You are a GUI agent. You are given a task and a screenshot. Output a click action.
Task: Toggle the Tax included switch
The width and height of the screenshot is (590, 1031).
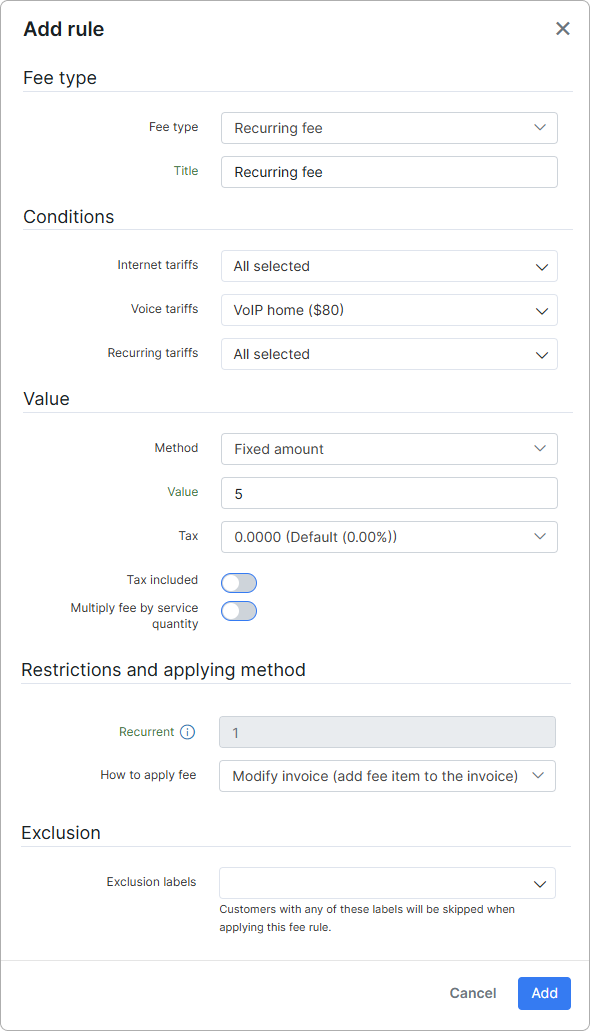(x=239, y=583)
